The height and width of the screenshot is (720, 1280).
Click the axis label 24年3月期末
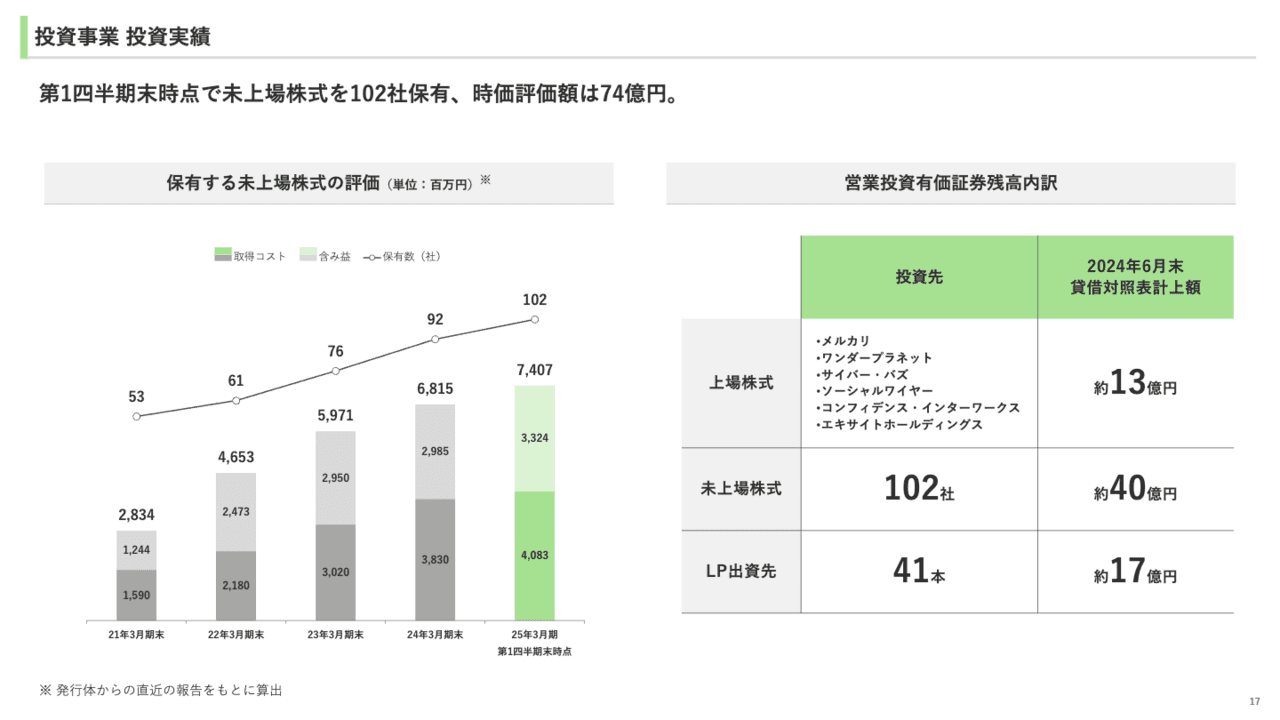tap(435, 635)
